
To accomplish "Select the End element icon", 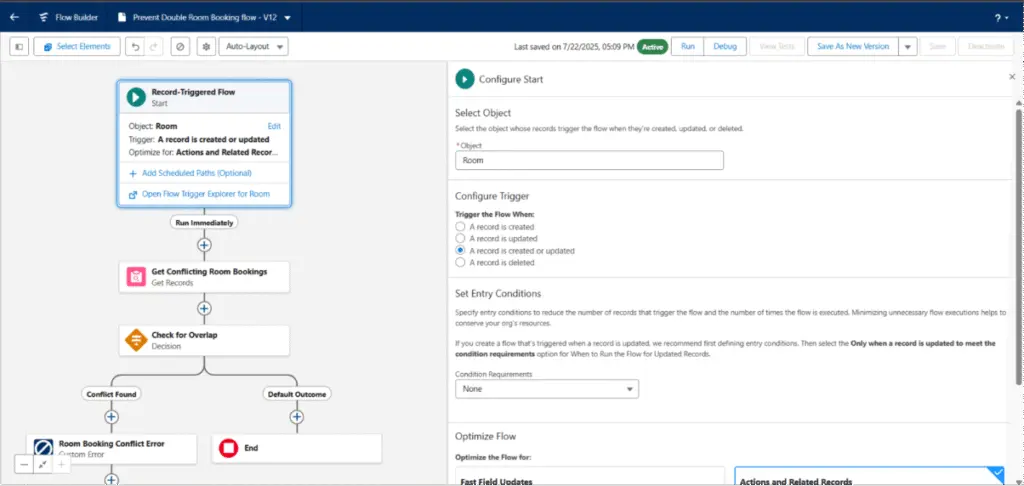I will tap(228, 448).
